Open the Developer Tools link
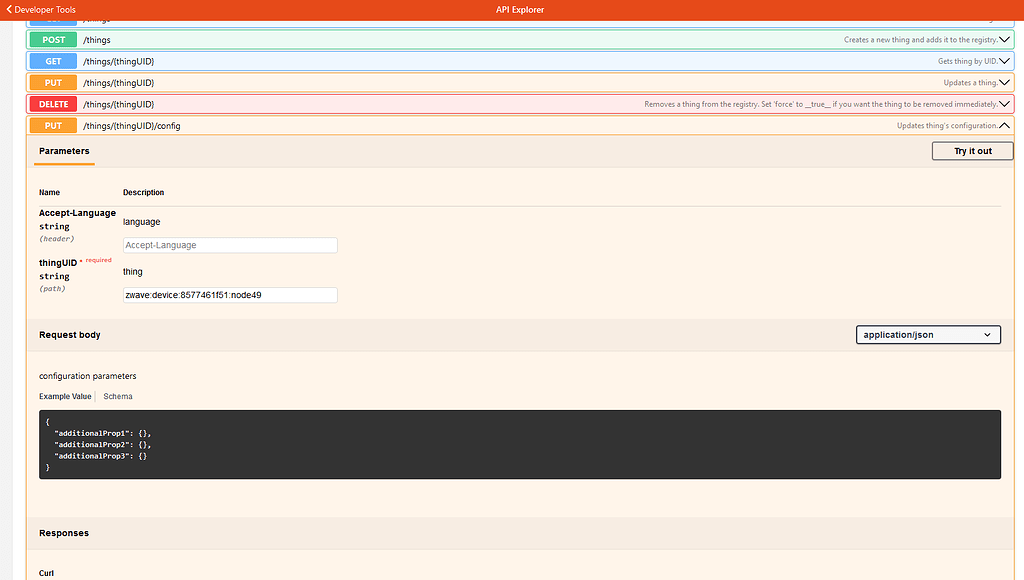 click(x=44, y=8)
